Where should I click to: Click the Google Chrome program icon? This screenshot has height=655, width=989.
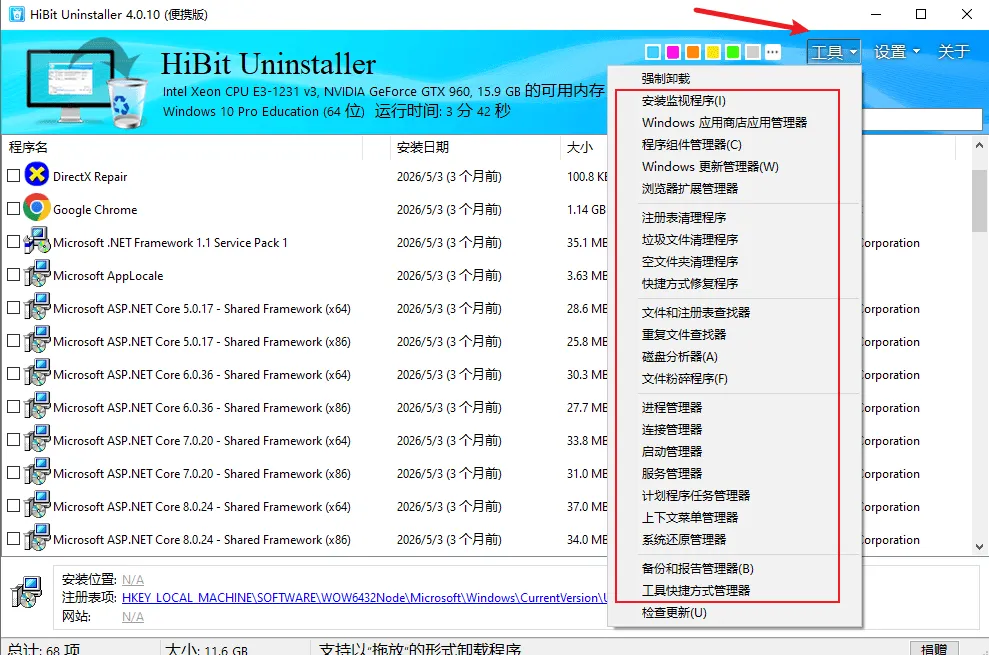pos(37,208)
